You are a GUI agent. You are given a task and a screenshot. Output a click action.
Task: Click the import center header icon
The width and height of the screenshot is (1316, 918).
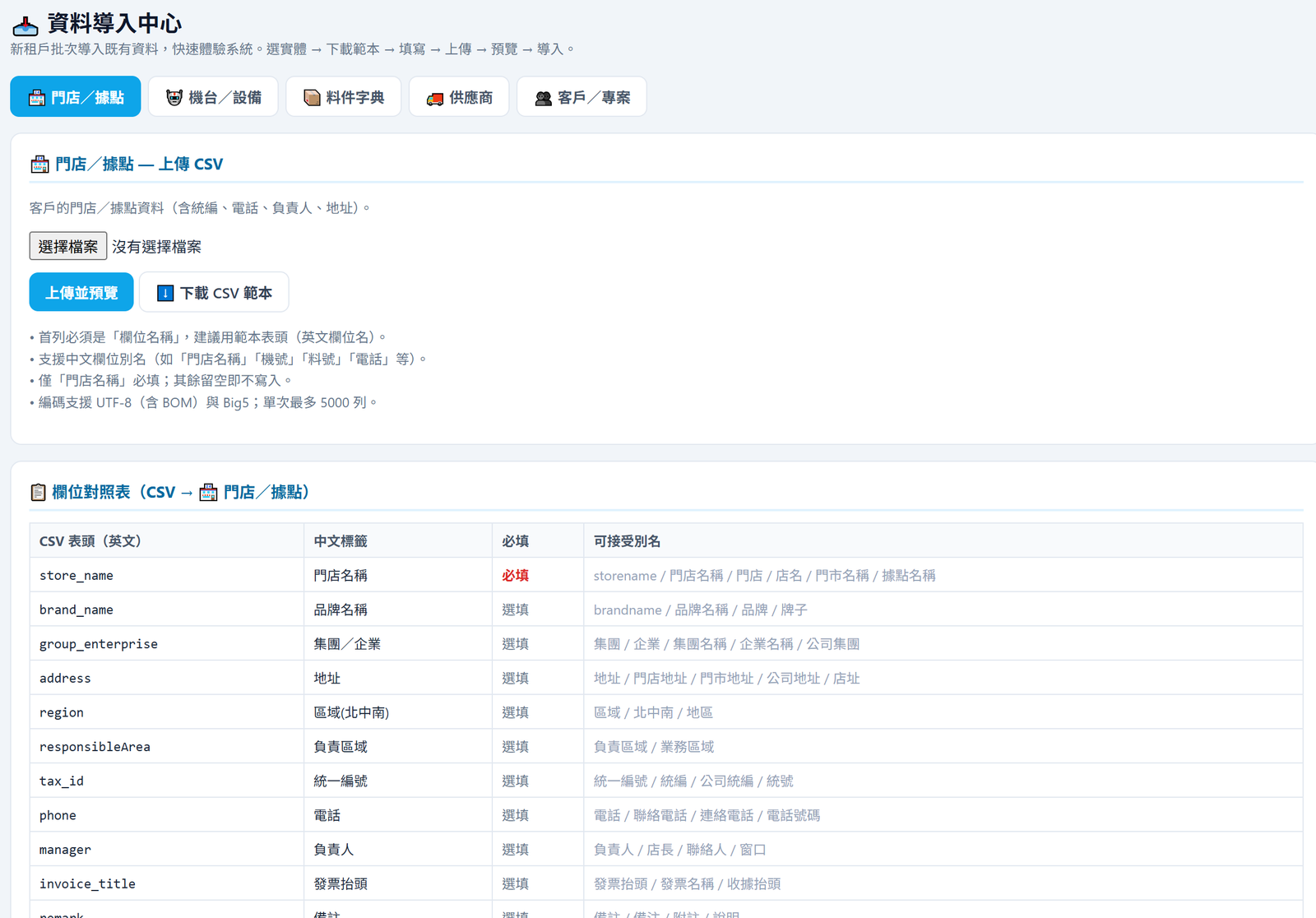[25, 25]
